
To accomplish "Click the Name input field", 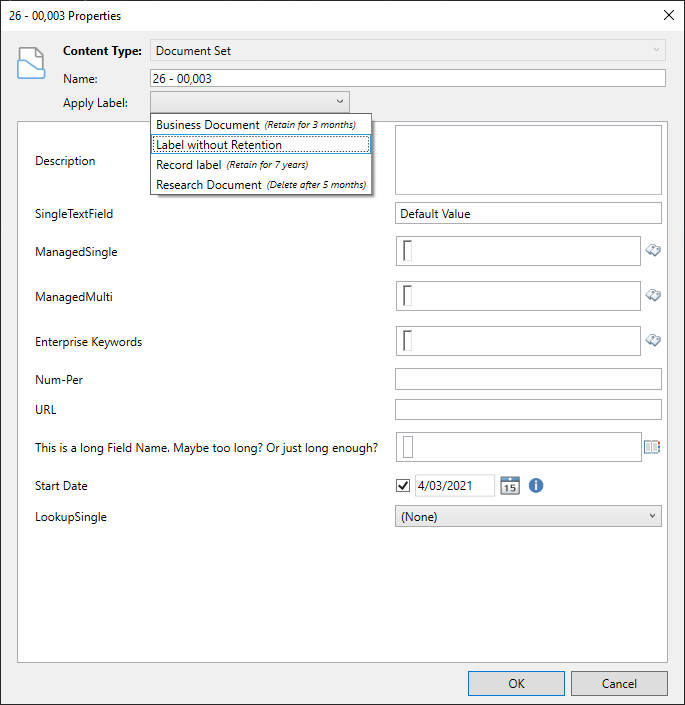I will point(408,78).
